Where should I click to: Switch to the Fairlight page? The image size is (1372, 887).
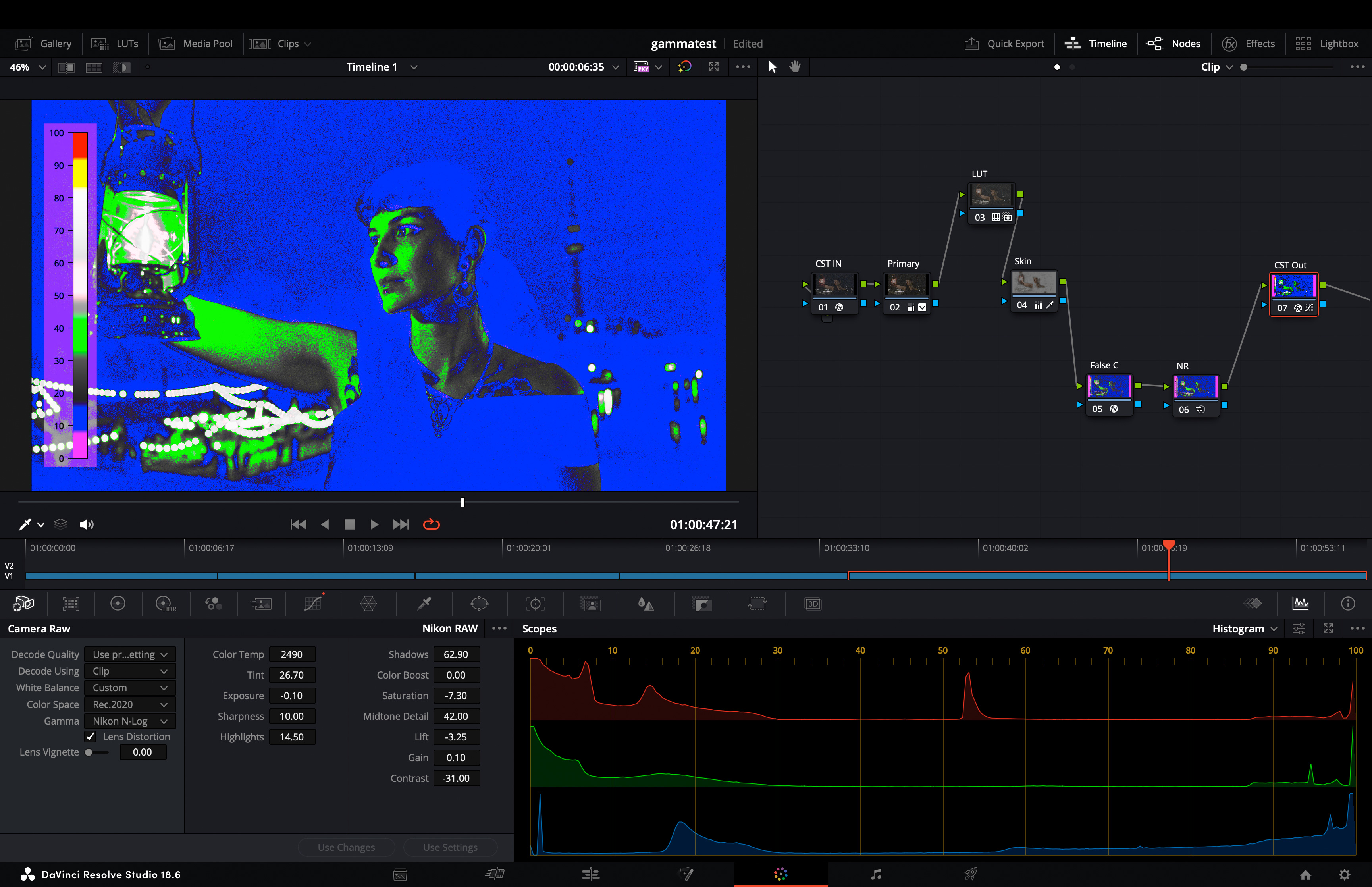click(x=876, y=874)
